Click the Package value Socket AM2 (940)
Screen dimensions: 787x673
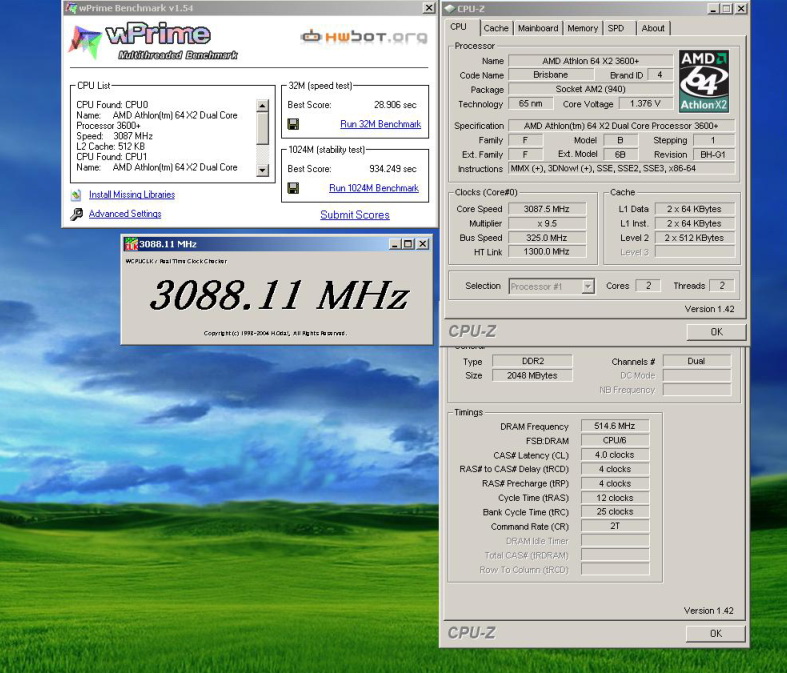(590, 89)
